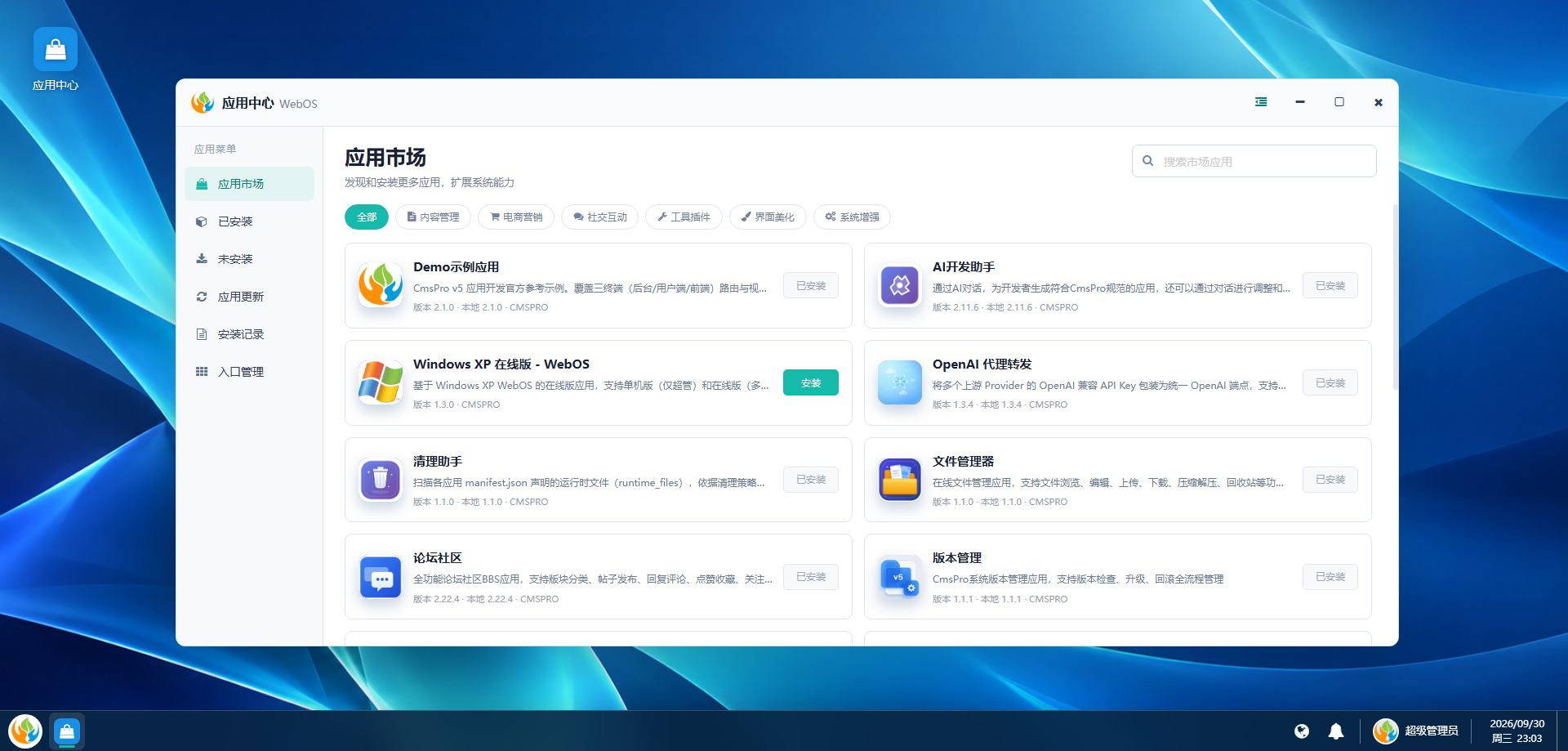
Task: Click the Demo示例应用 flame app icon
Action: tap(381, 285)
